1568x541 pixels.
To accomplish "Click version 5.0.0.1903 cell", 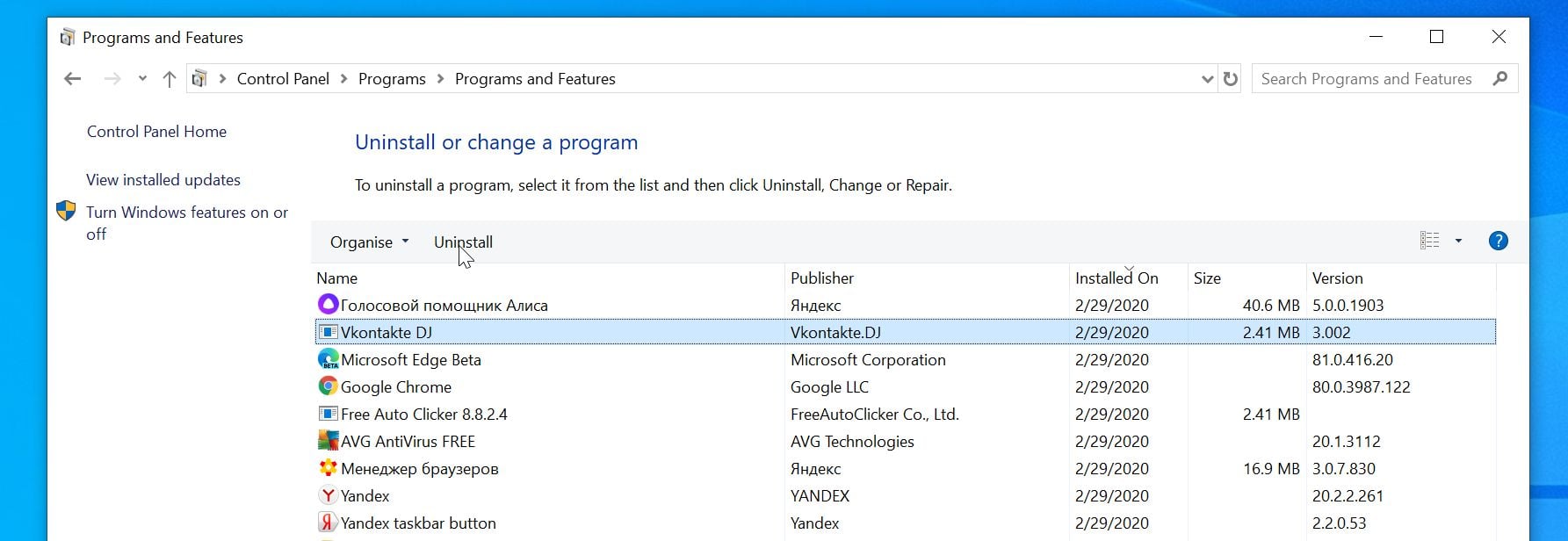I will tap(1348, 306).
